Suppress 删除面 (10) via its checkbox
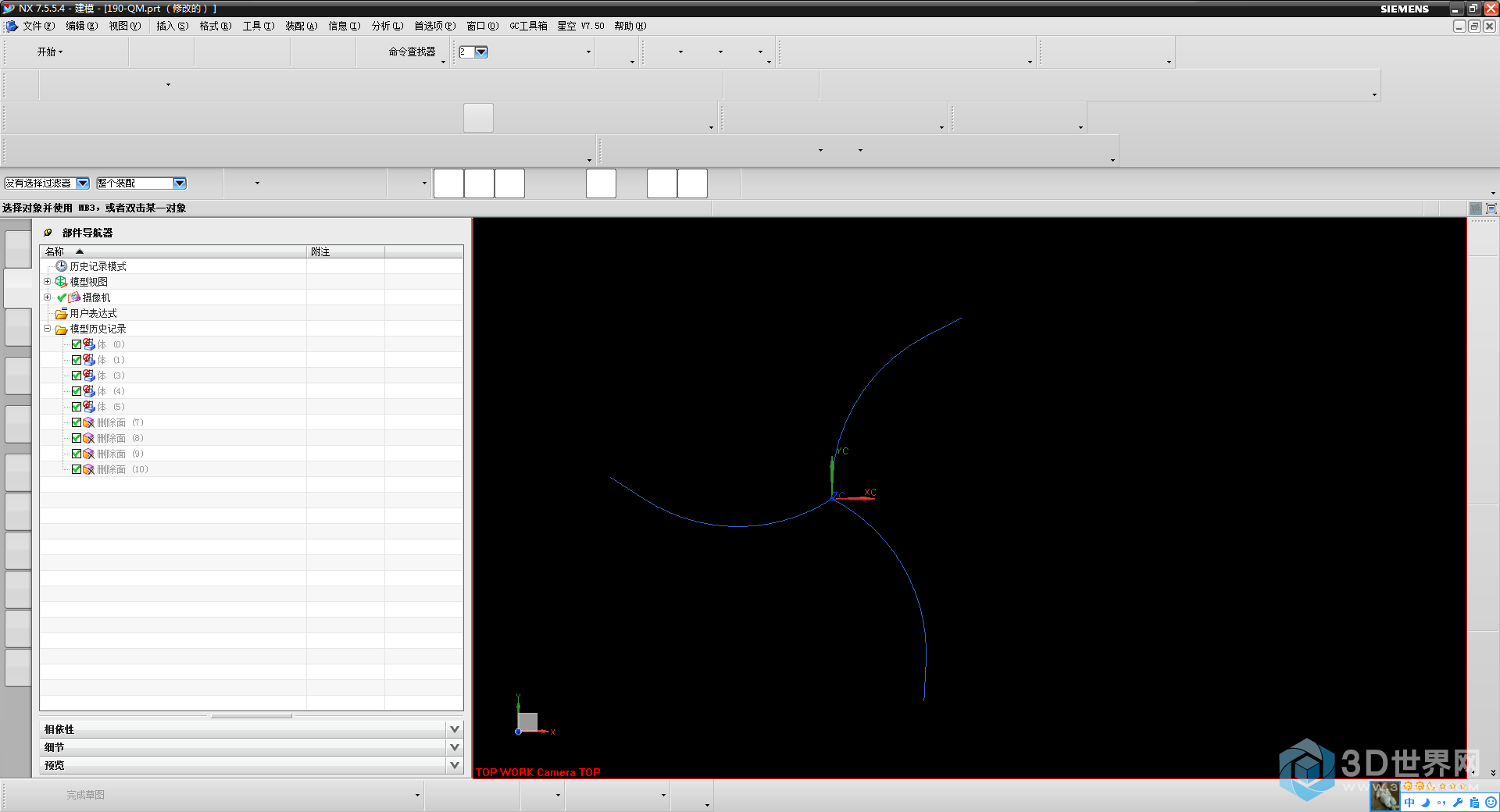 pyautogui.click(x=77, y=469)
